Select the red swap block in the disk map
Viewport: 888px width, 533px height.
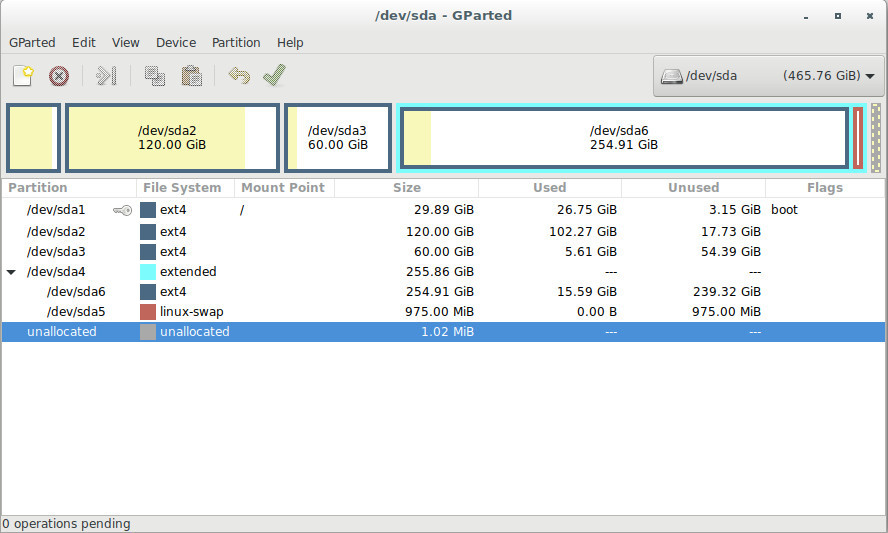(x=858, y=138)
